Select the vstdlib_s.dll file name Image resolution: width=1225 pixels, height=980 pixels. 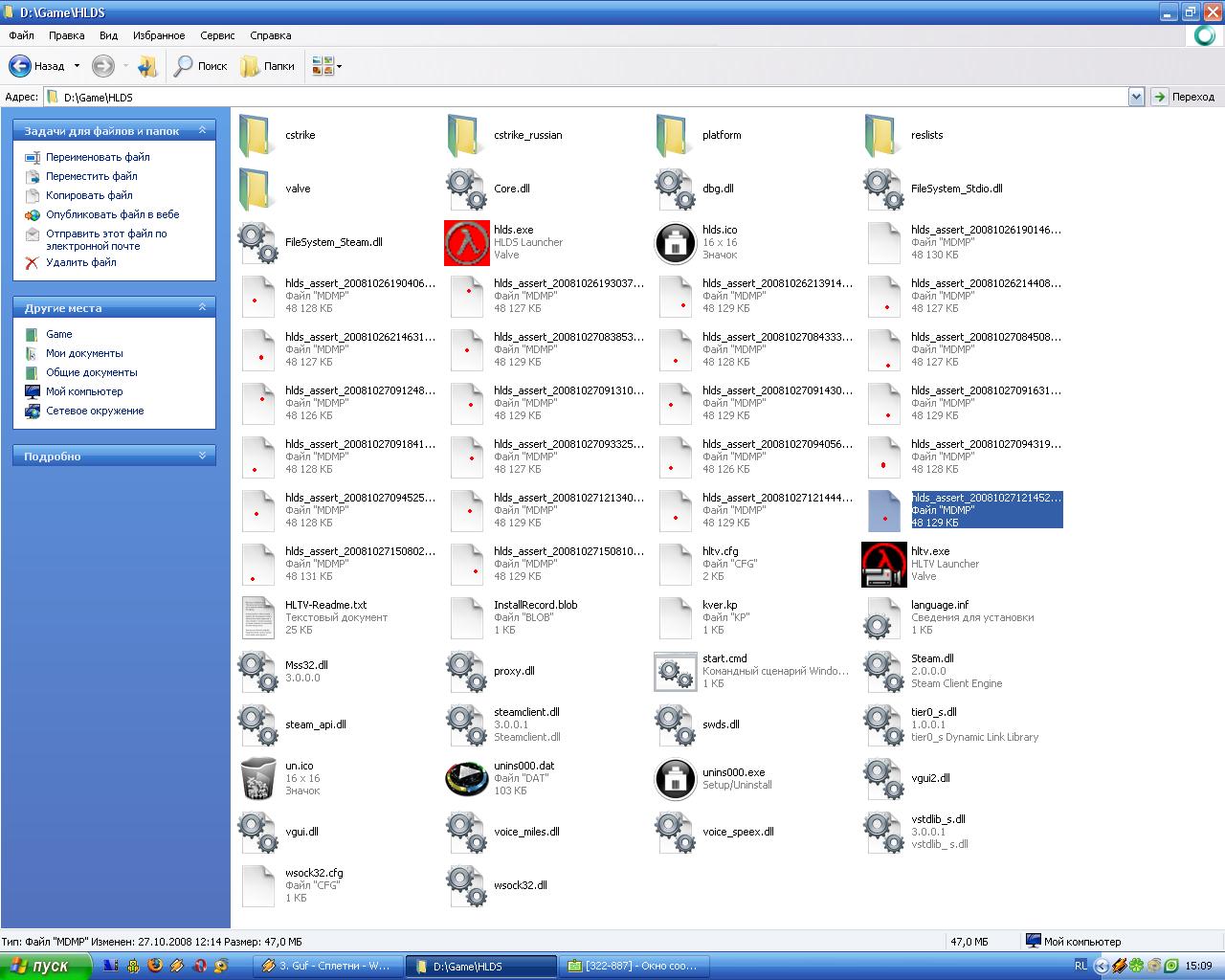938,819
